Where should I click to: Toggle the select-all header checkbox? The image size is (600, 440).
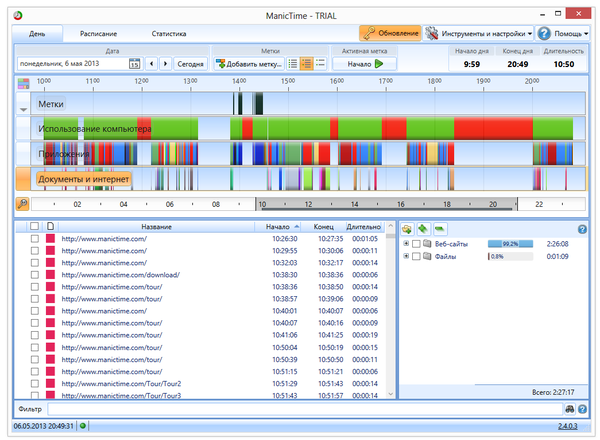tap(34, 226)
